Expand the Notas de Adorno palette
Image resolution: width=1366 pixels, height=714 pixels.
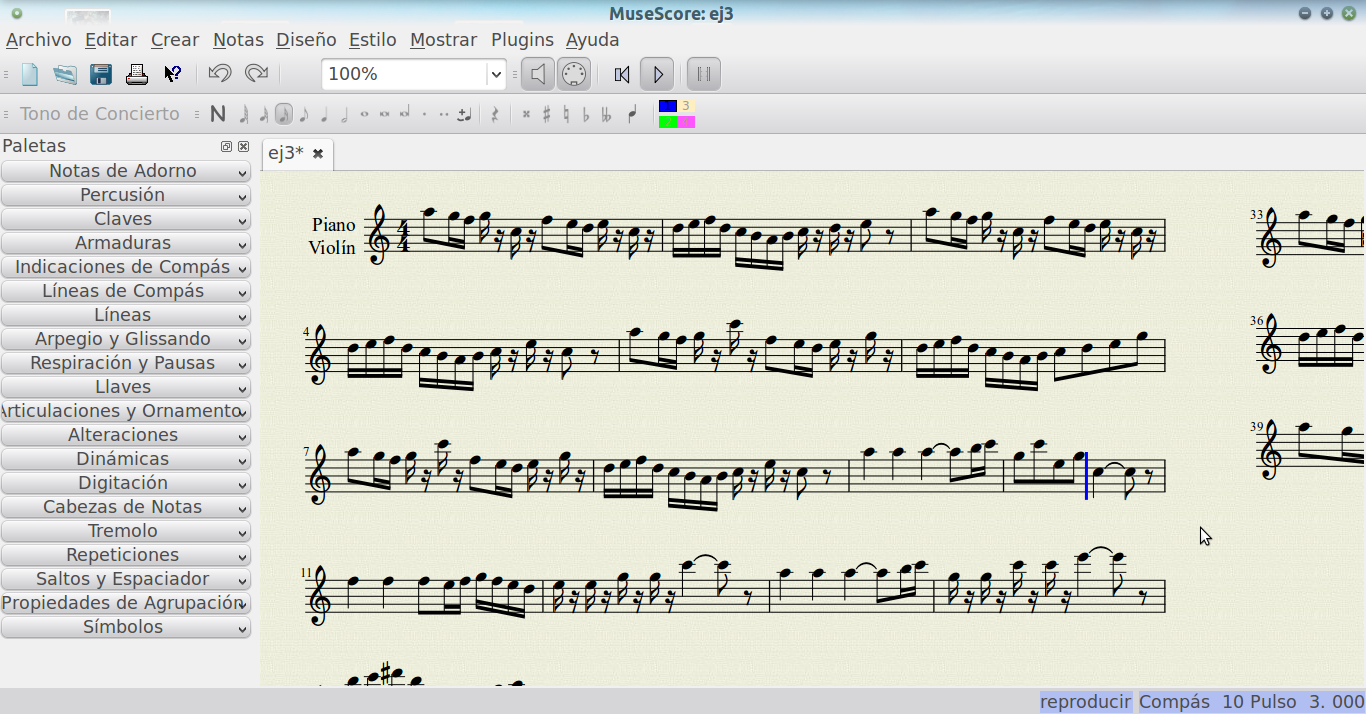pyautogui.click(x=125, y=171)
